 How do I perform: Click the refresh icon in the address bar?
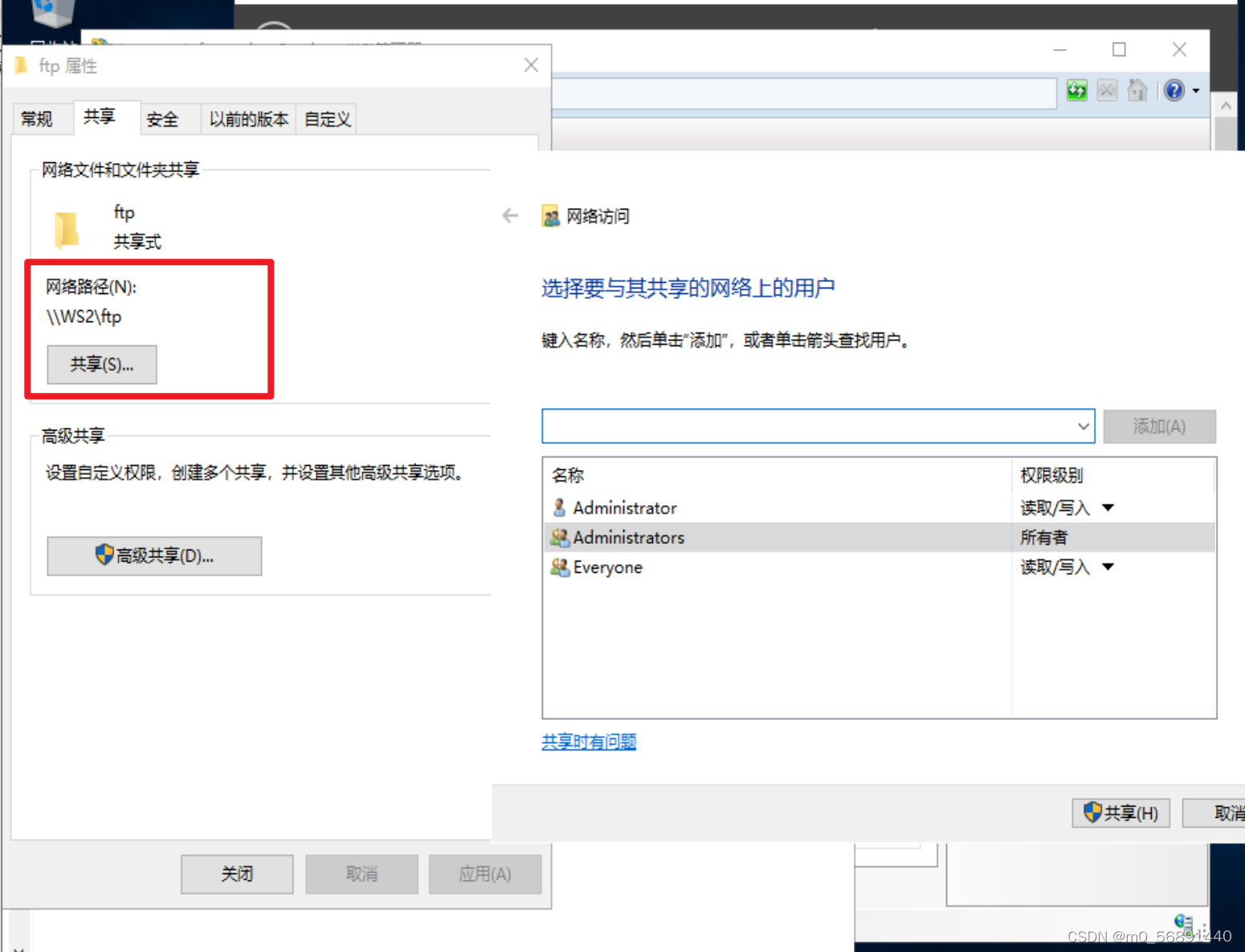(1076, 91)
